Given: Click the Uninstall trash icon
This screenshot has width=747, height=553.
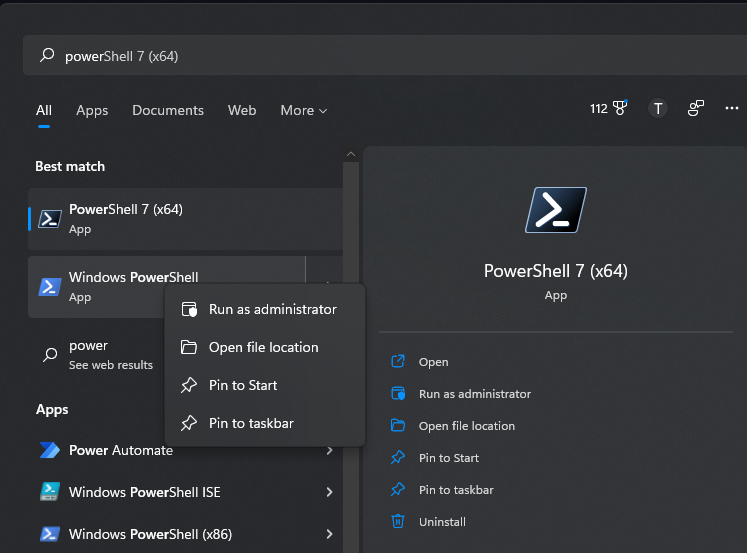Looking at the screenshot, I should (398, 521).
